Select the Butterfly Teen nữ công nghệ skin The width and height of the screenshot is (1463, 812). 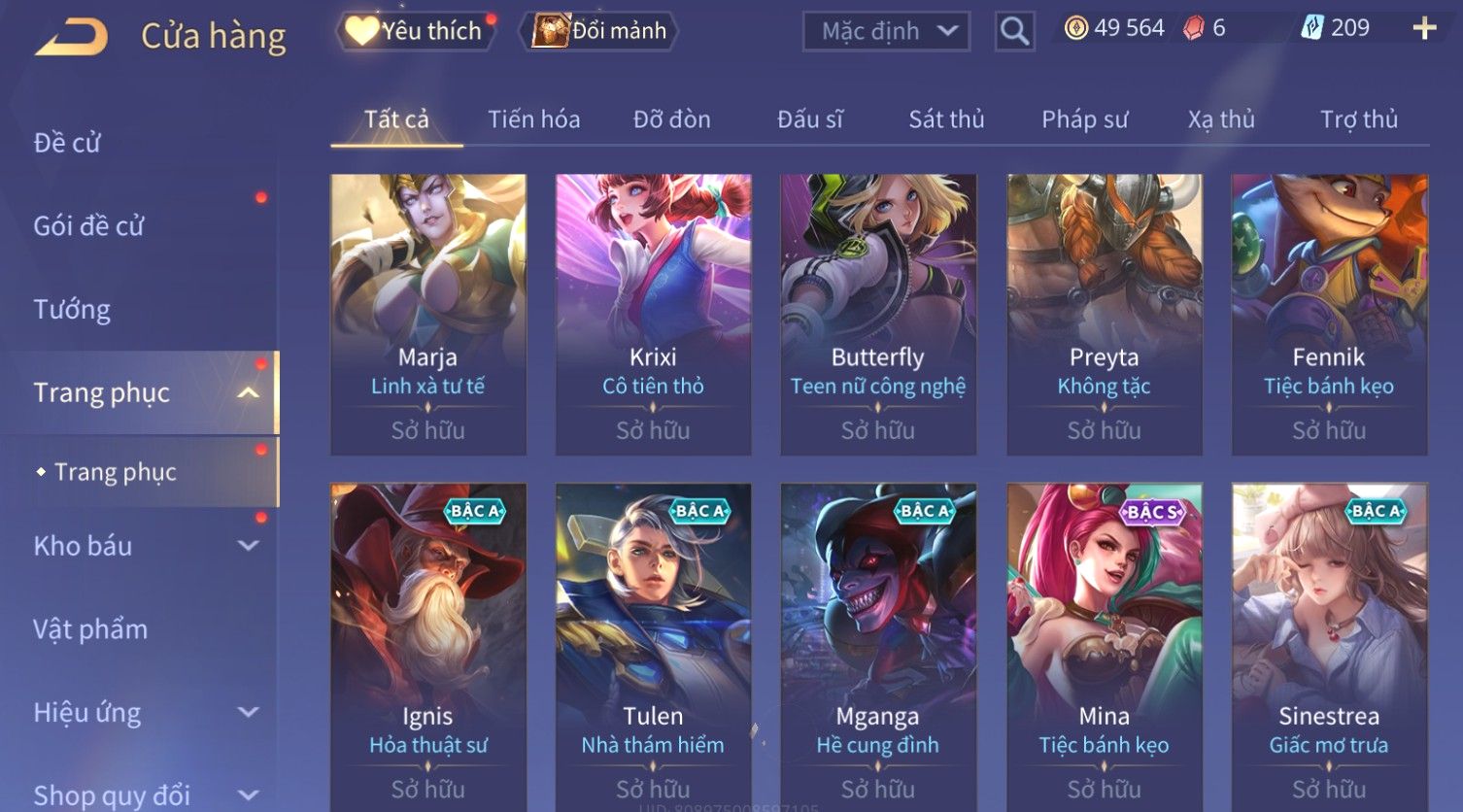click(x=878, y=315)
